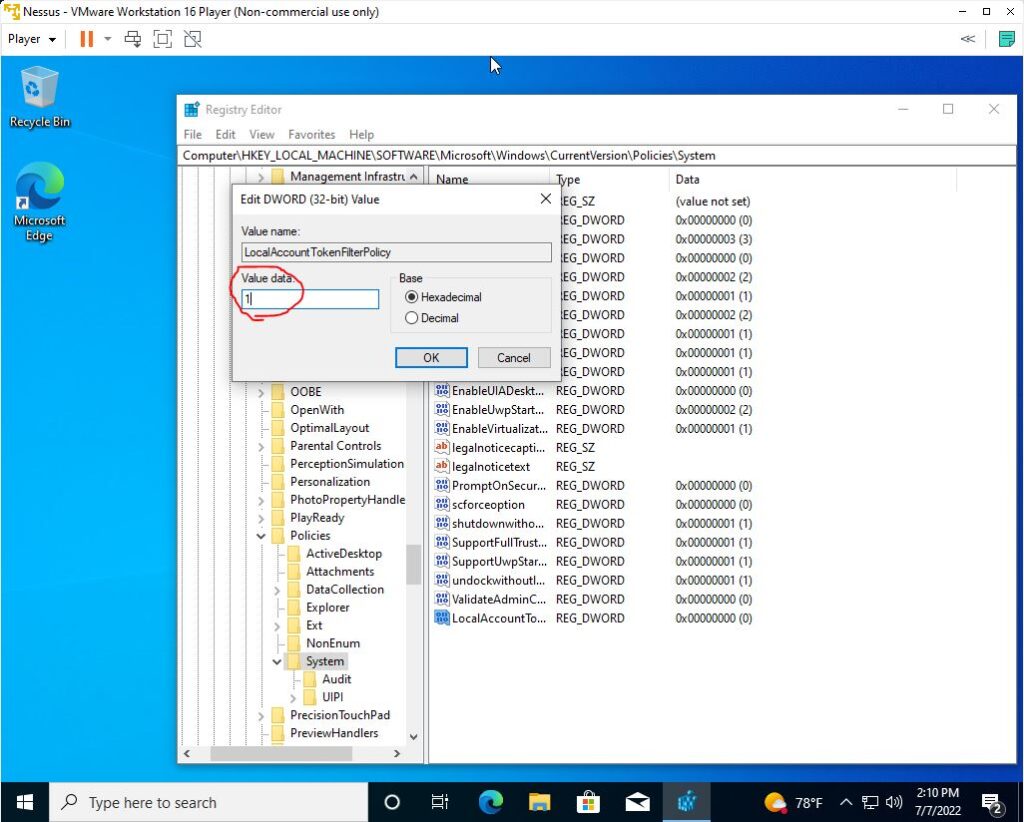Collapse the Policies tree node

(x=261, y=536)
